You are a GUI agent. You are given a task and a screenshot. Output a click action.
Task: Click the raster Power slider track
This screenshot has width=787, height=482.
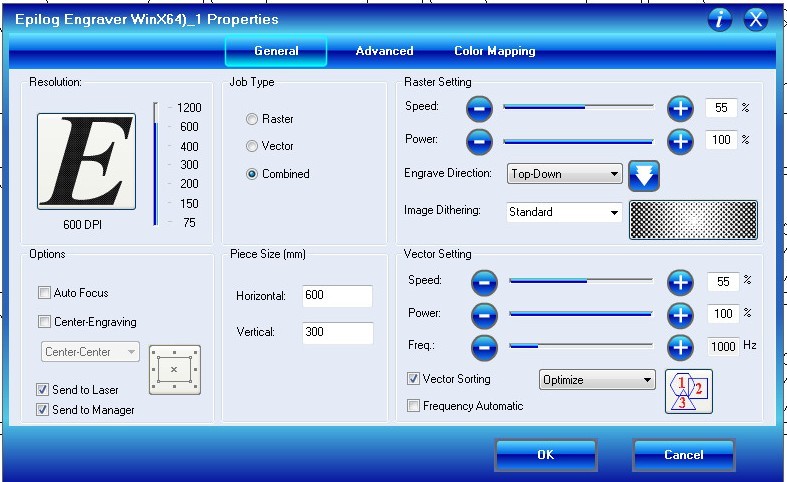click(x=579, y=142)
